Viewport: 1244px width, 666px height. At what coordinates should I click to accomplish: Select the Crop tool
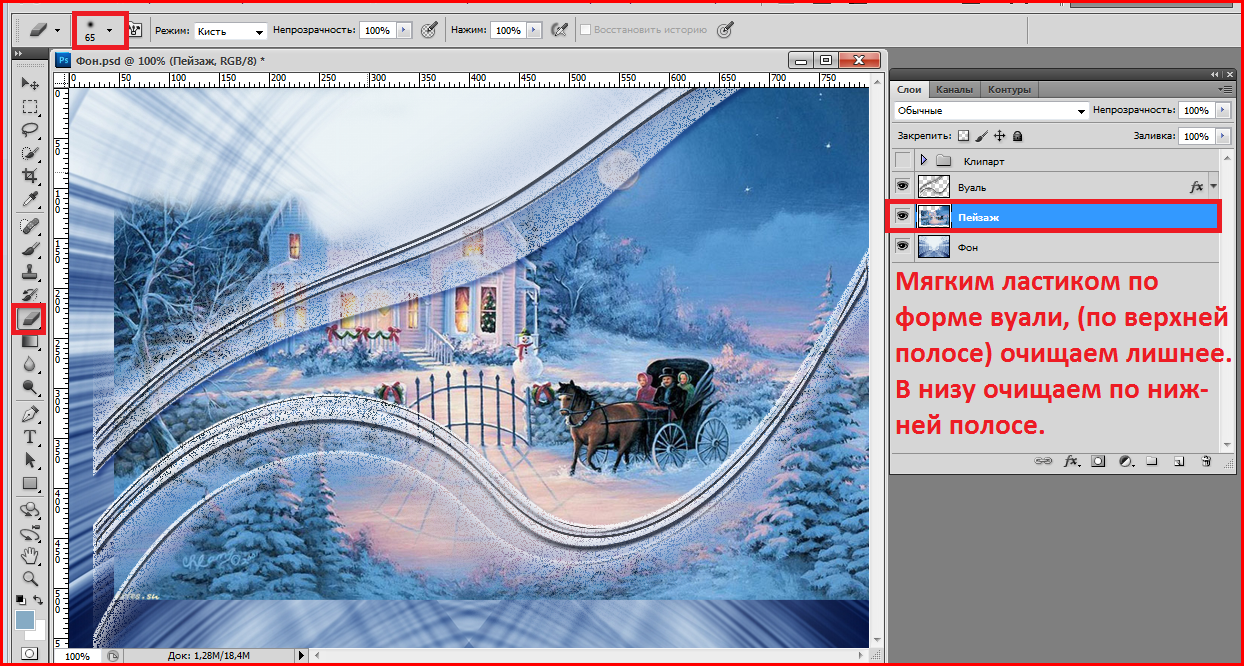pos(30,176)
